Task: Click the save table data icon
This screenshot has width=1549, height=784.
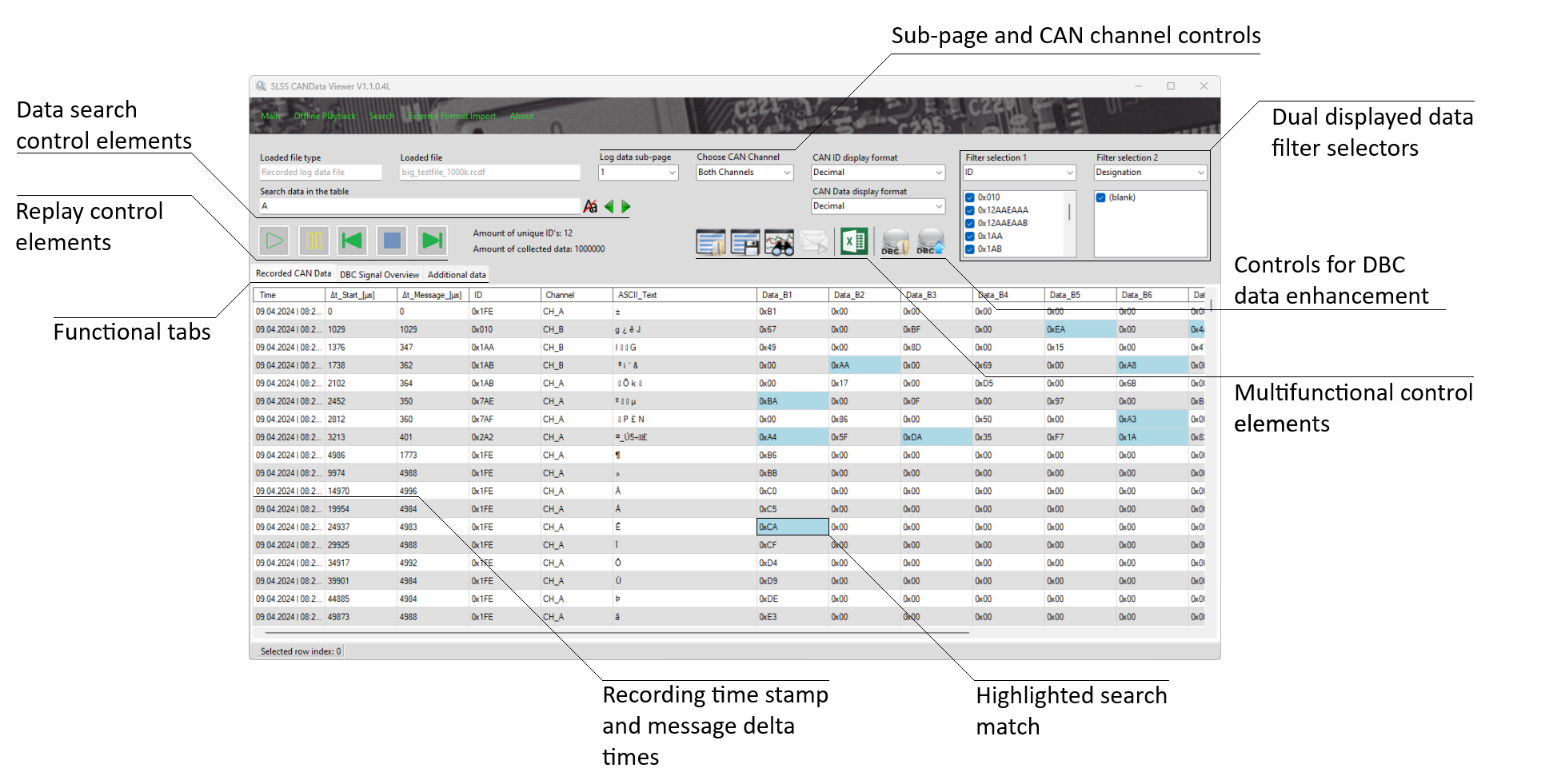Action: click(745, 241)
